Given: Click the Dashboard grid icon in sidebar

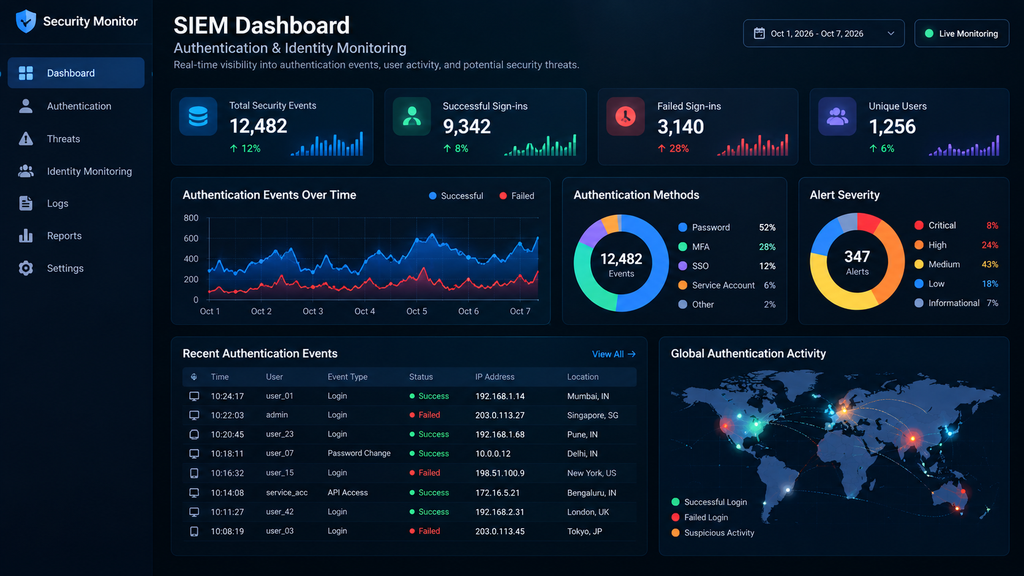Looking at the screenshot, I should (25, 73).
